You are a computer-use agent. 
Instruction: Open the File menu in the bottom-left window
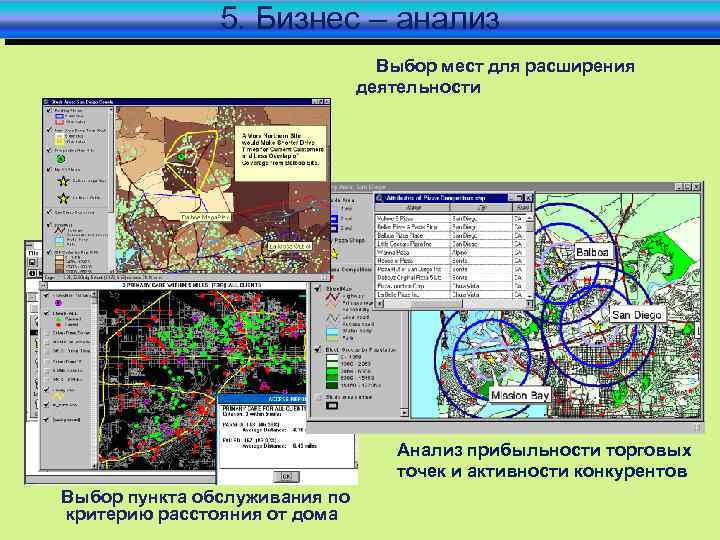(x=33, y=253)
